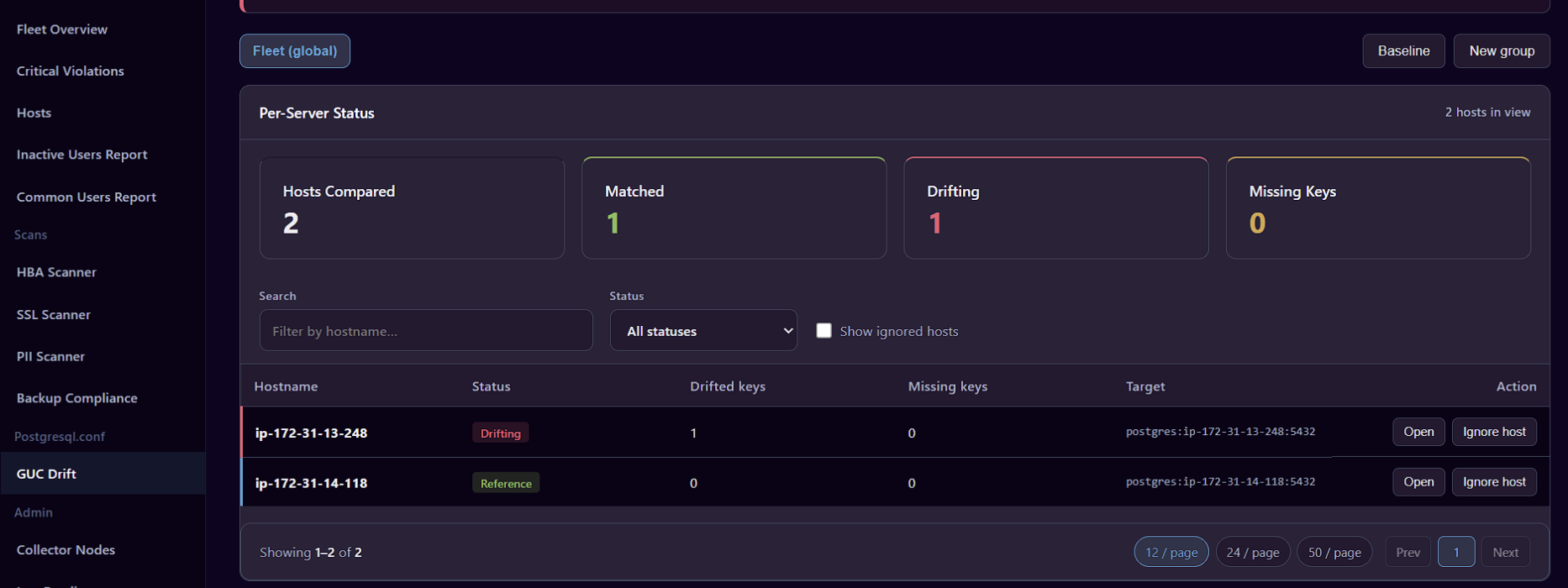Open host ip-172-31-13-248 details

coord(1418,432)
